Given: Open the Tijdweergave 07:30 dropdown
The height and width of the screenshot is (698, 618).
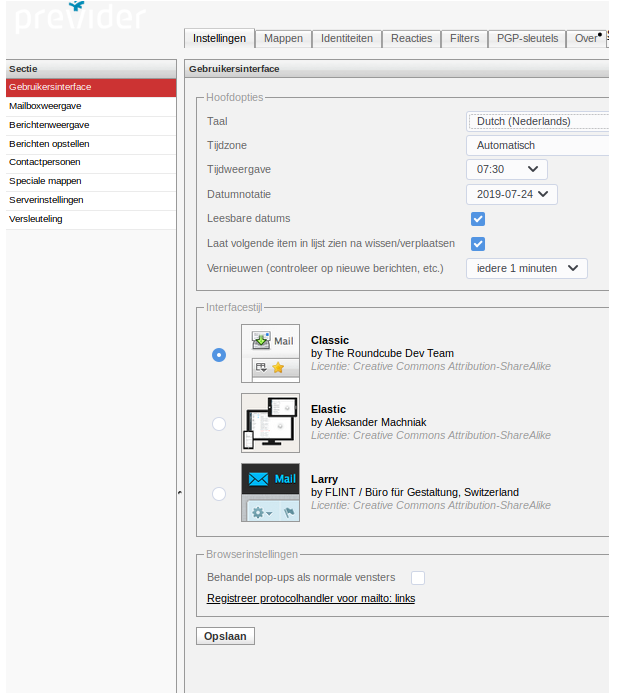Looking at the screenshot, I should 506,170.
